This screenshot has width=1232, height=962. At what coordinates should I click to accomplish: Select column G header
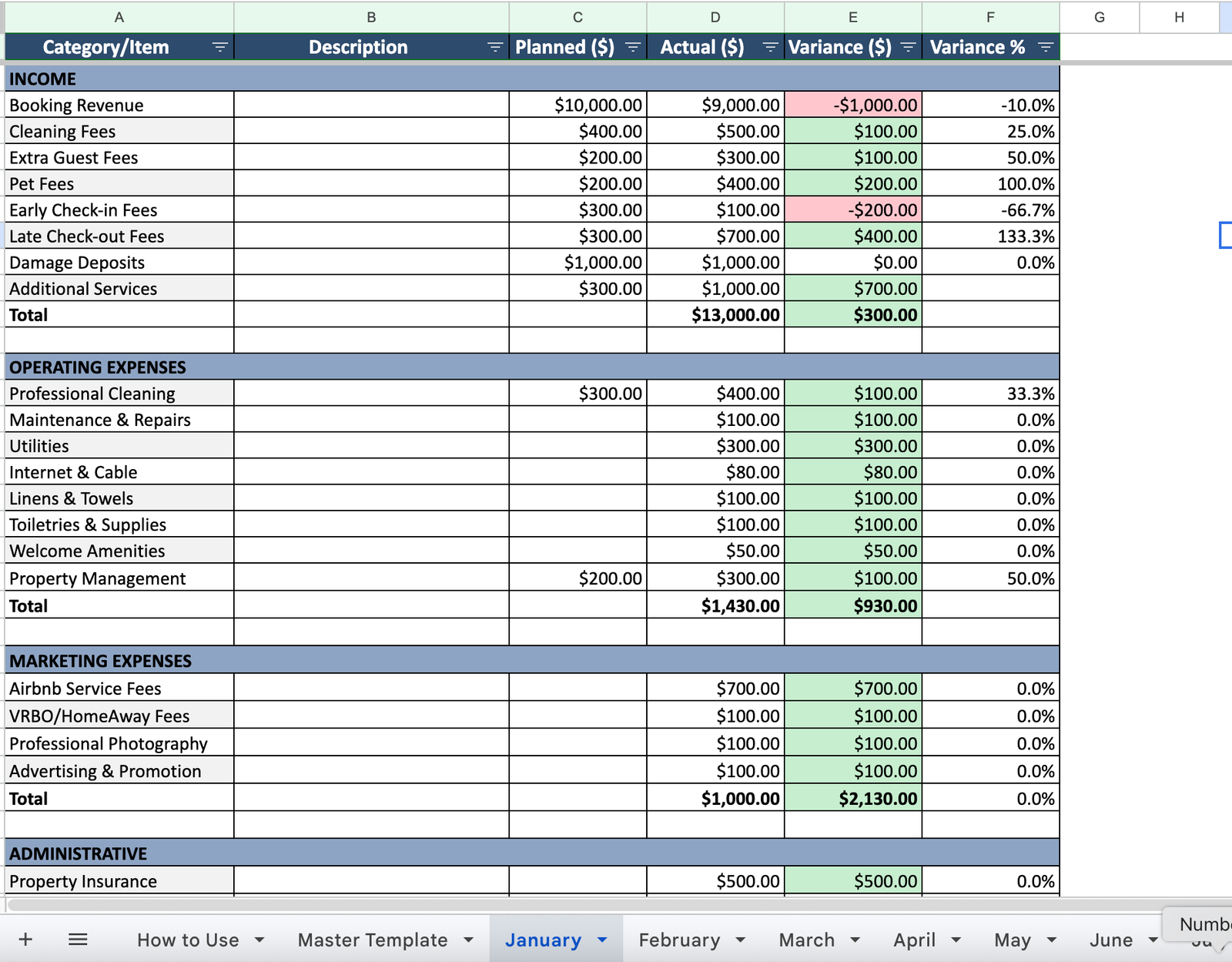click(x=1099, y=17)
